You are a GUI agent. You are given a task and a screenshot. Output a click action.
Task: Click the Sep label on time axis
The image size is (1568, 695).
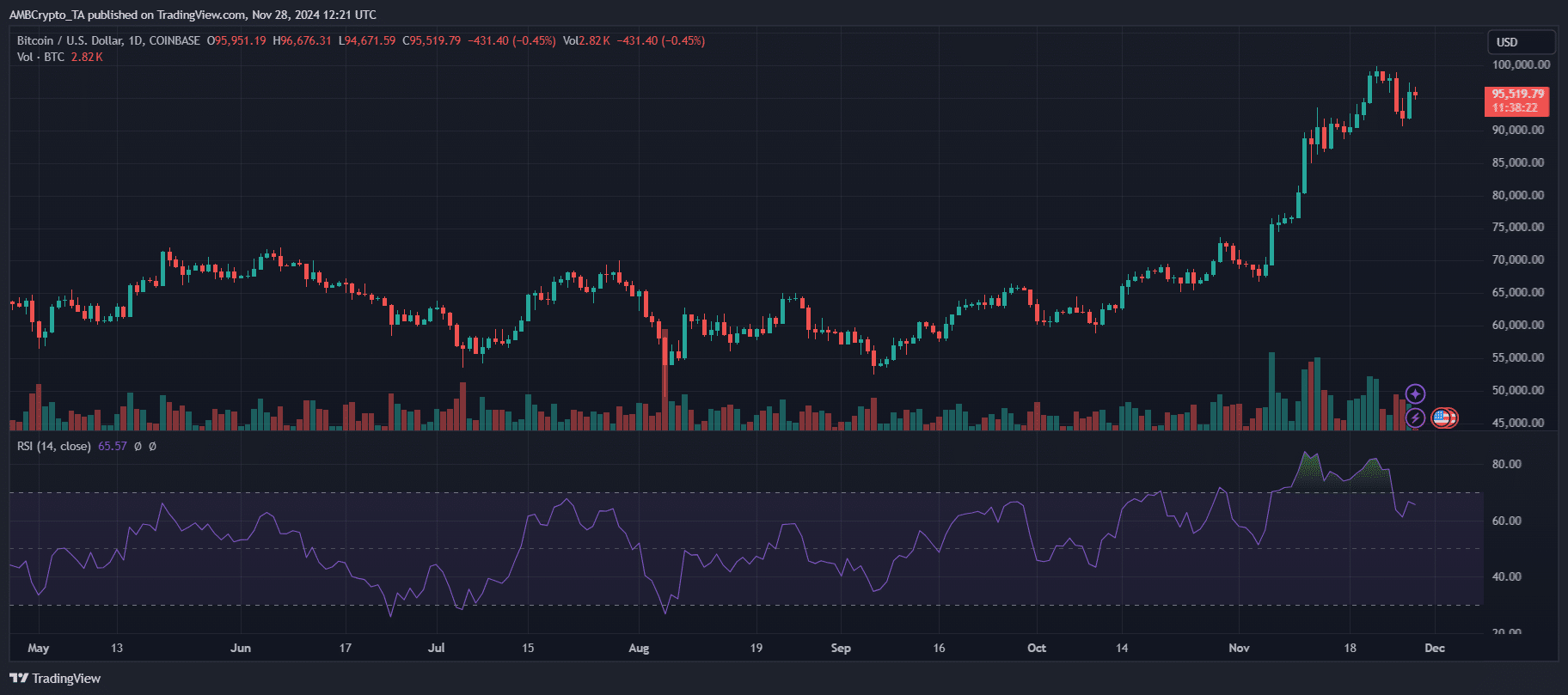click(841, 648)
